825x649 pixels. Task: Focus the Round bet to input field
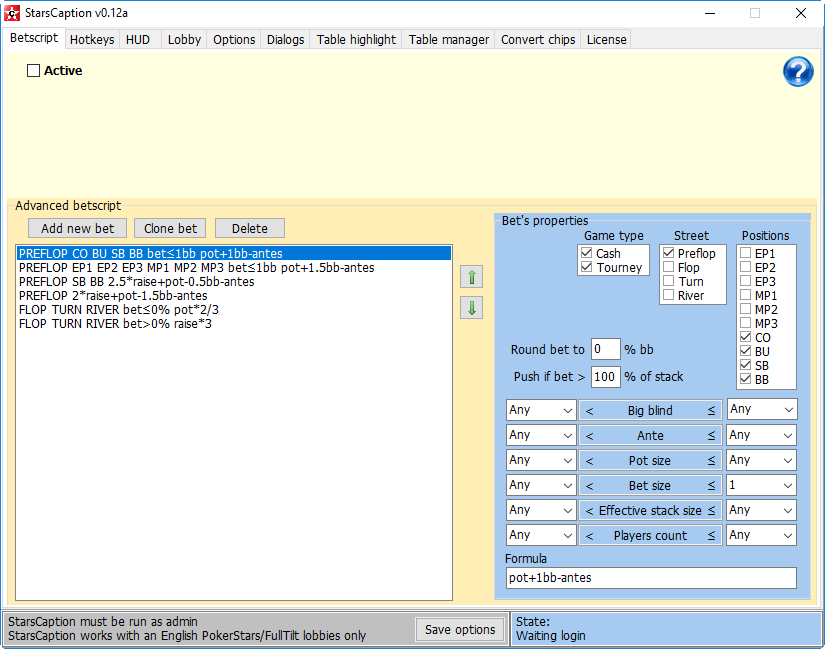[606, 349]
